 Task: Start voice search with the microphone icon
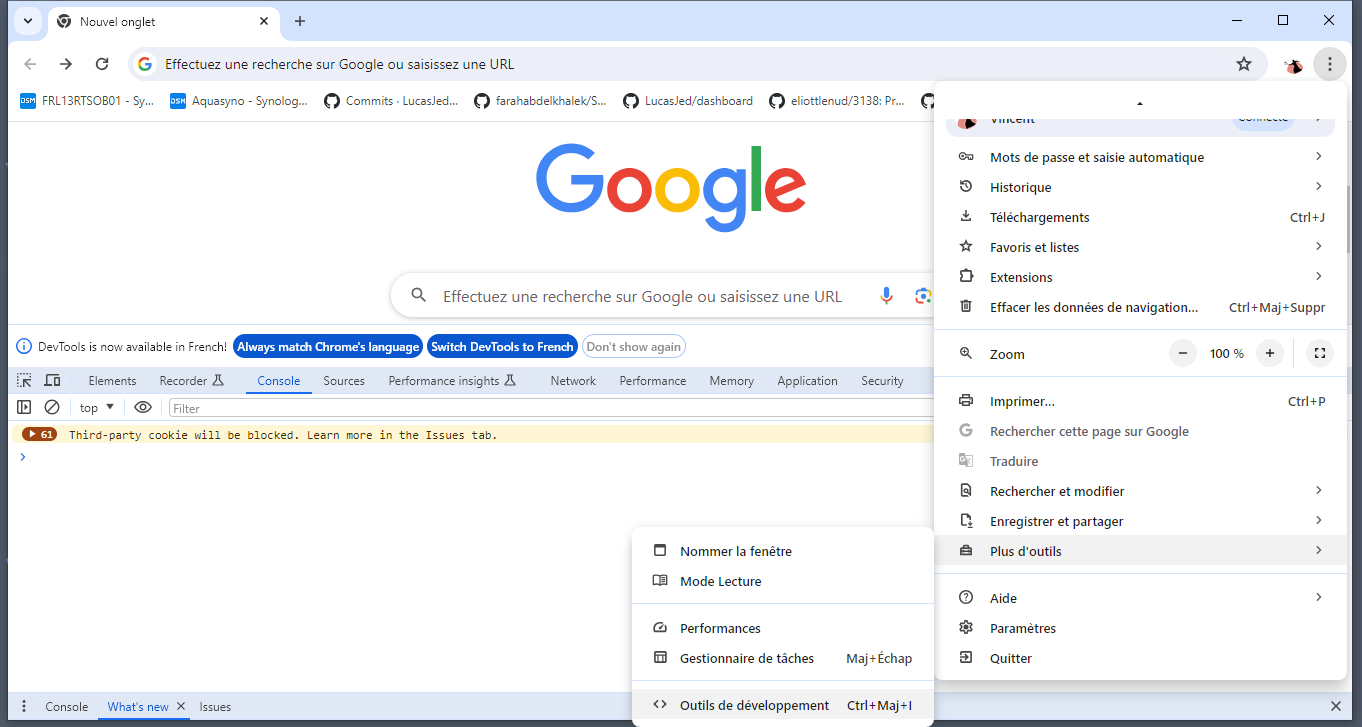pyautogui.click(x=886, y=296)
